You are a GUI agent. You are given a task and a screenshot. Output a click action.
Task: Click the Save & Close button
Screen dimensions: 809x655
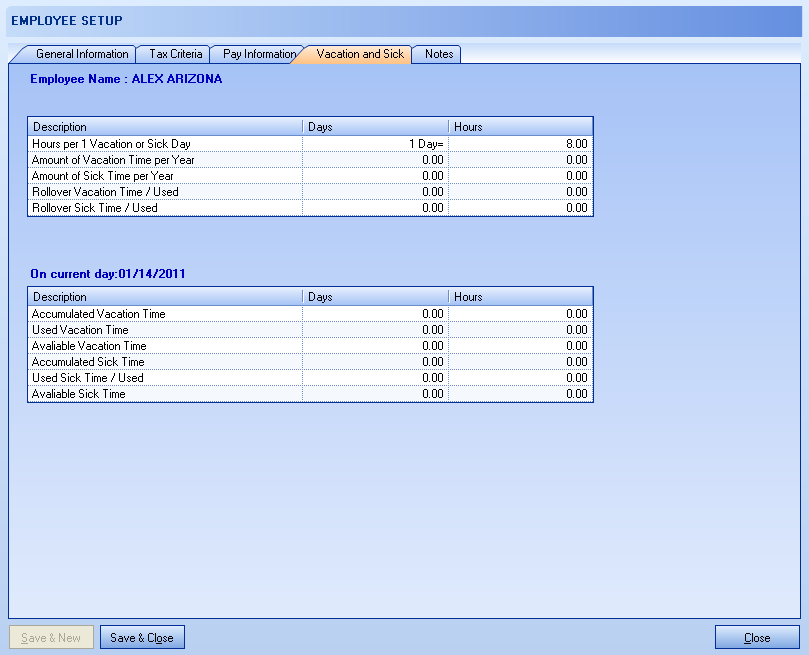(142, 638)
